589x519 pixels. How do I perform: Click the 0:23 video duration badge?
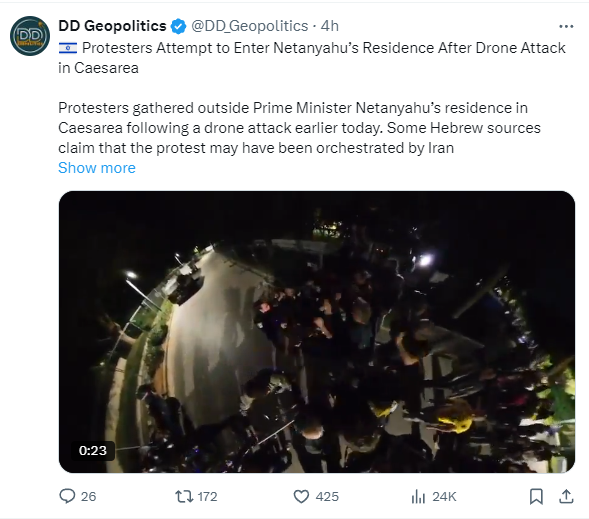click(x=93, y=450)
